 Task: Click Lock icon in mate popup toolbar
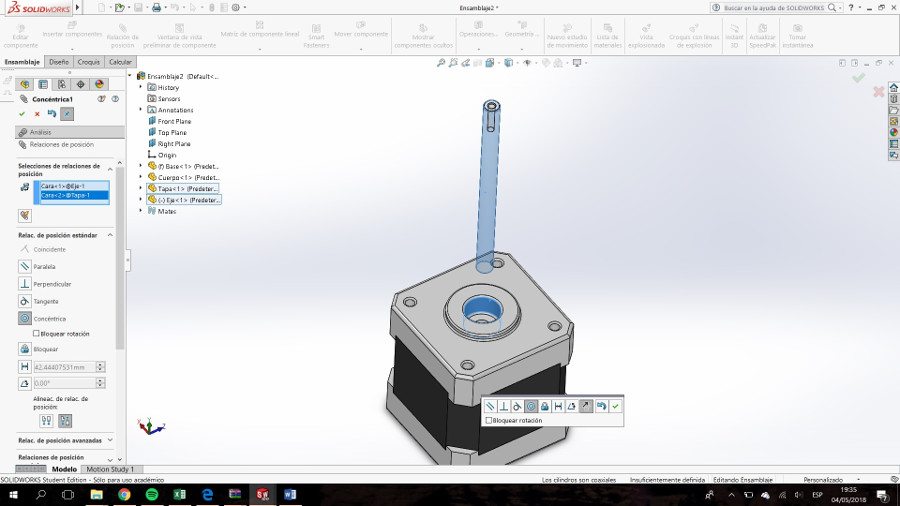tap(545, 406)
